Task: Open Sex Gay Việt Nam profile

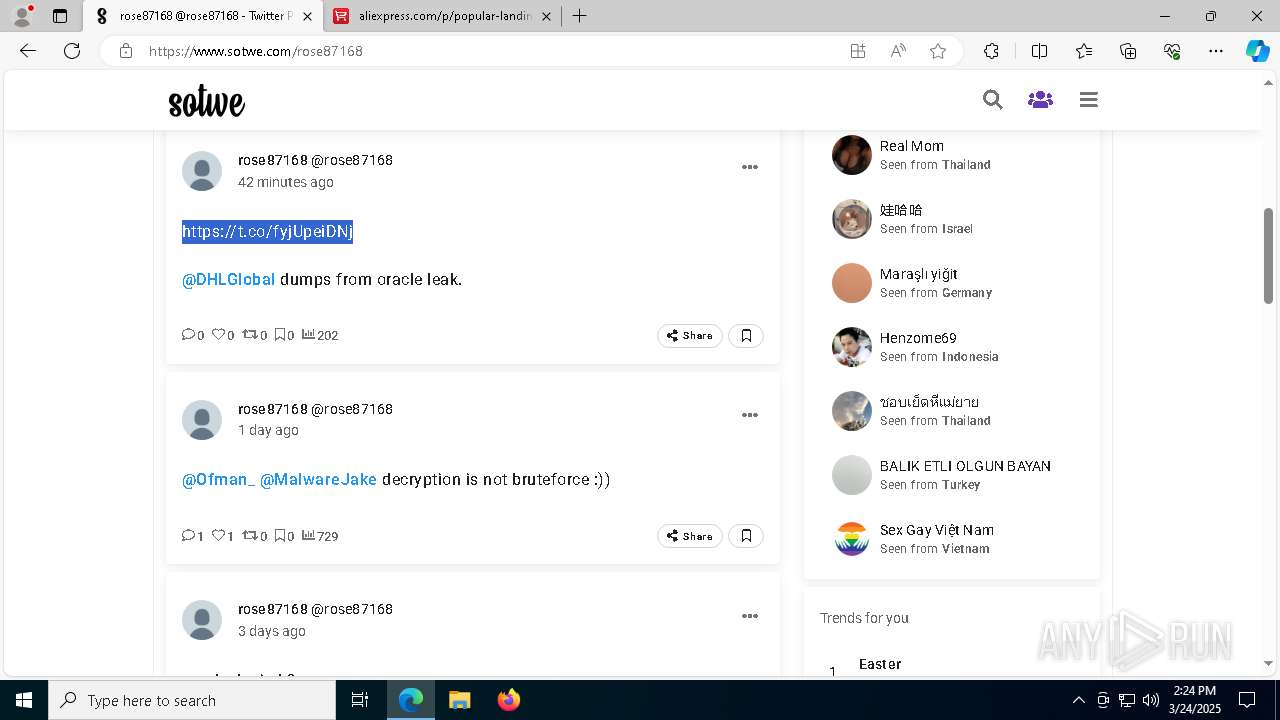Action: [937, 530]
